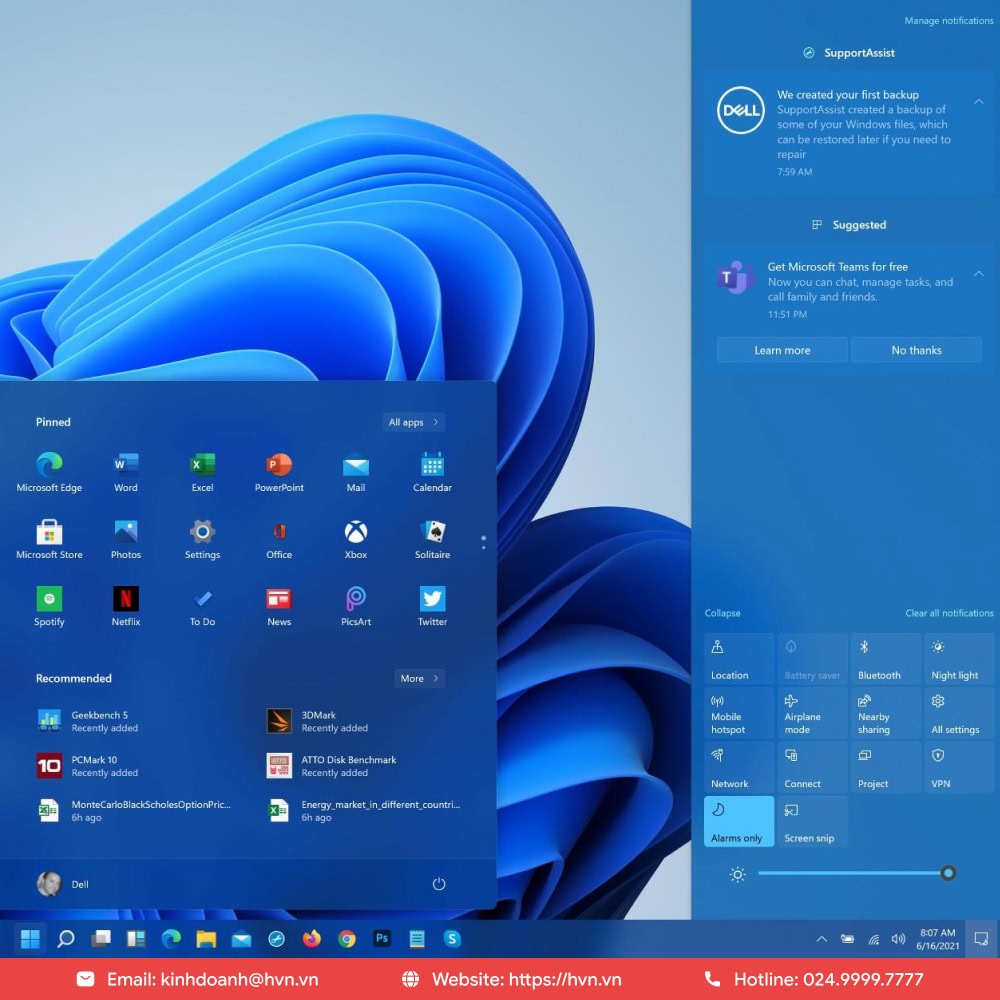Image resolution: width=1000 pixels, height=1000 pixels.
Task: Clear all notifications
Action: coord(949,613)
